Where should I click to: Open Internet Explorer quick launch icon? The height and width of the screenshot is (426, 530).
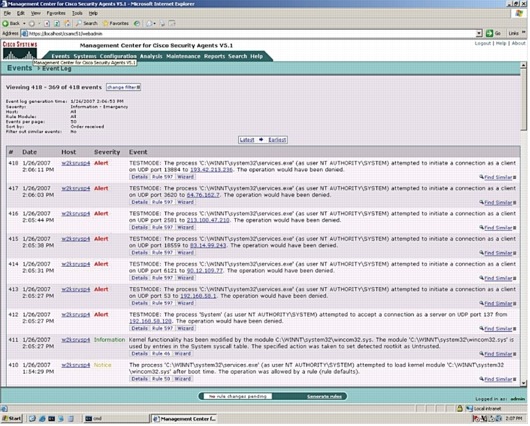coord(42,419)
